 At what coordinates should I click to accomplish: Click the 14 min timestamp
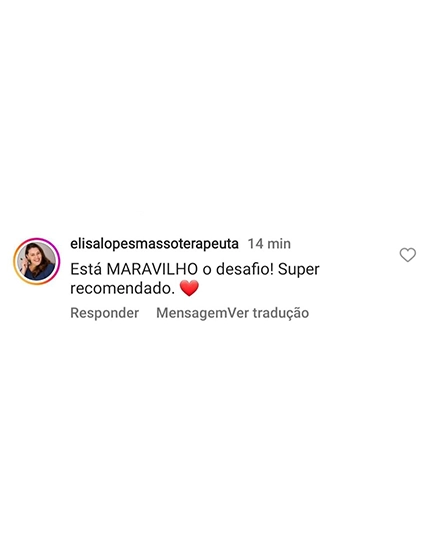269,244
